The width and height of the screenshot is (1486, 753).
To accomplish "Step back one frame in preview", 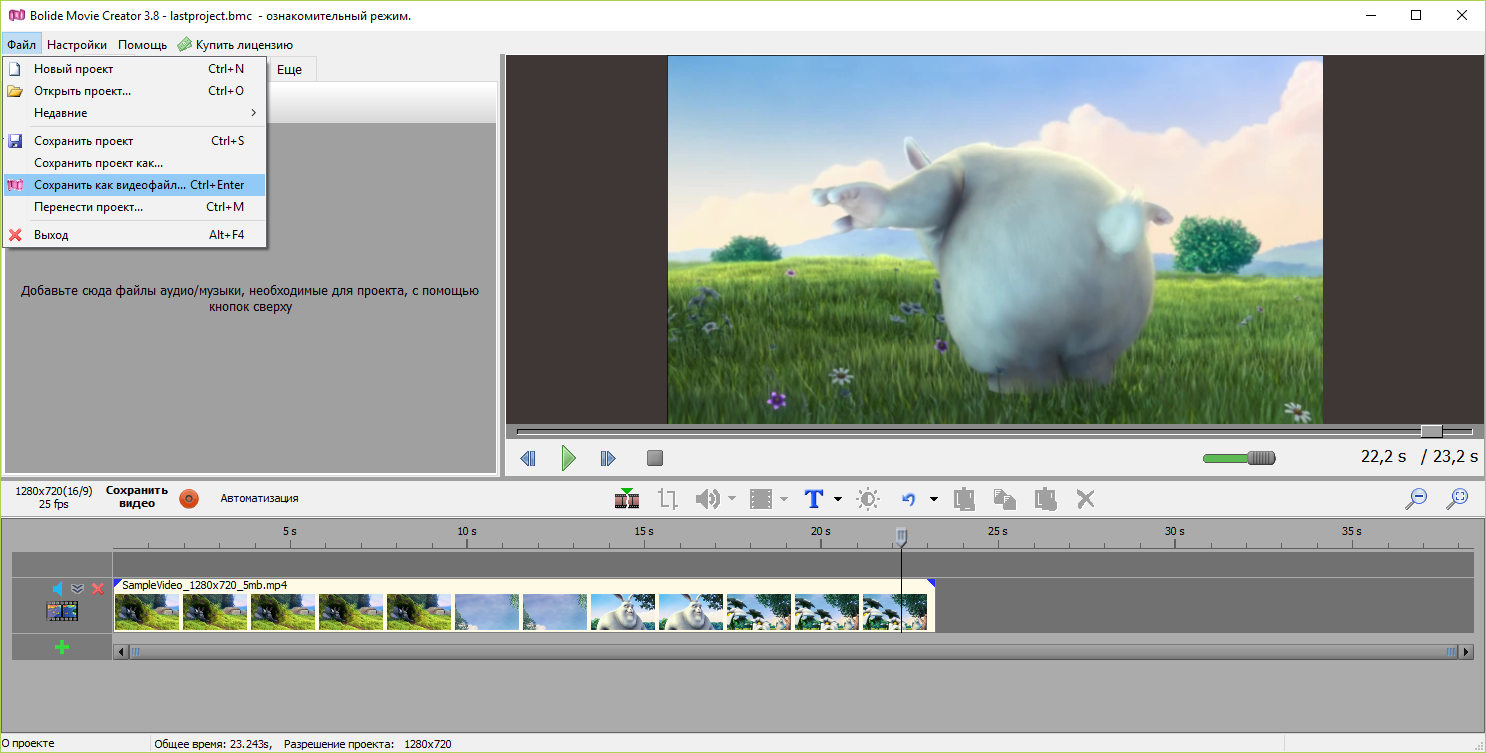I will point(528,458).
